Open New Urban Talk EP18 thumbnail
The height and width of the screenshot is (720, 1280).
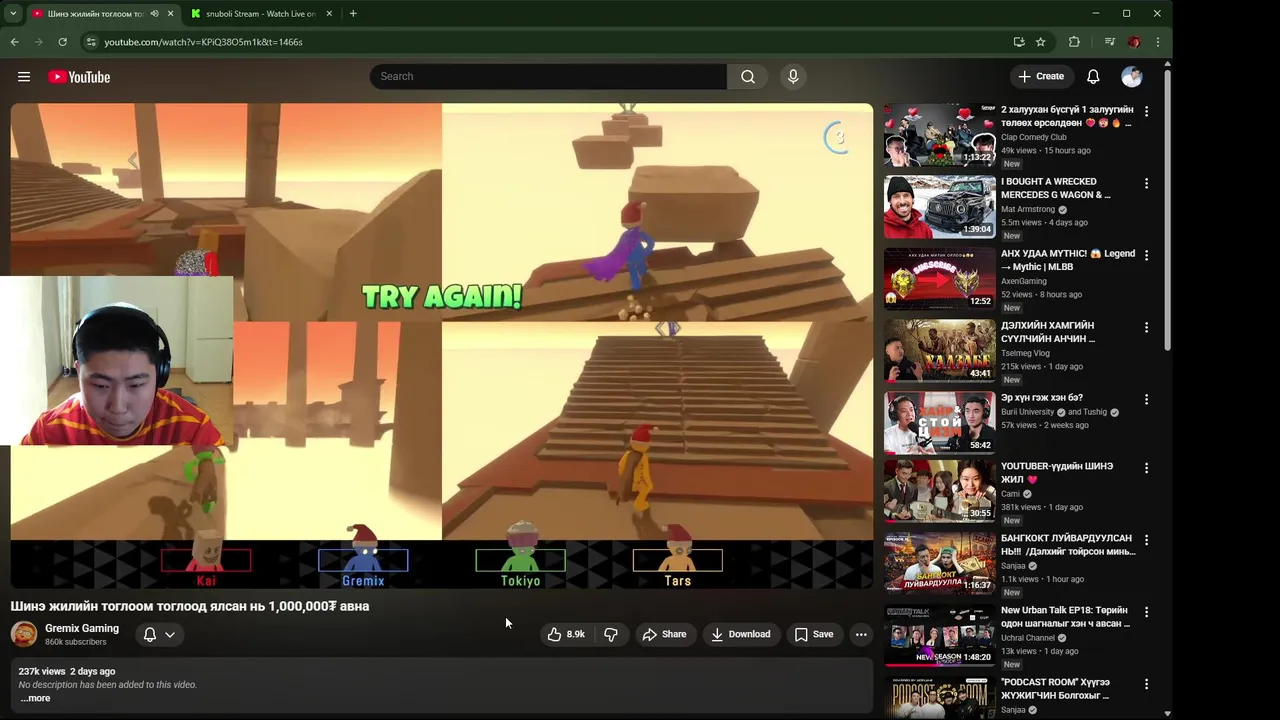click(x=939, y=635)
